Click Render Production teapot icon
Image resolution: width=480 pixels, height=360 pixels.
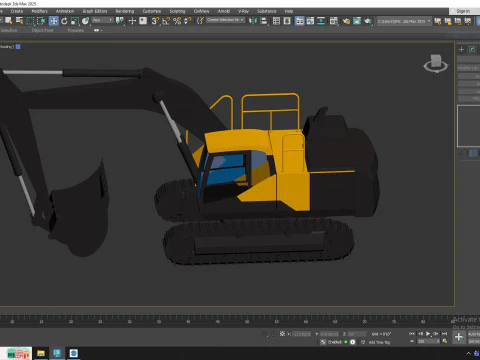[x=368, y=21]
